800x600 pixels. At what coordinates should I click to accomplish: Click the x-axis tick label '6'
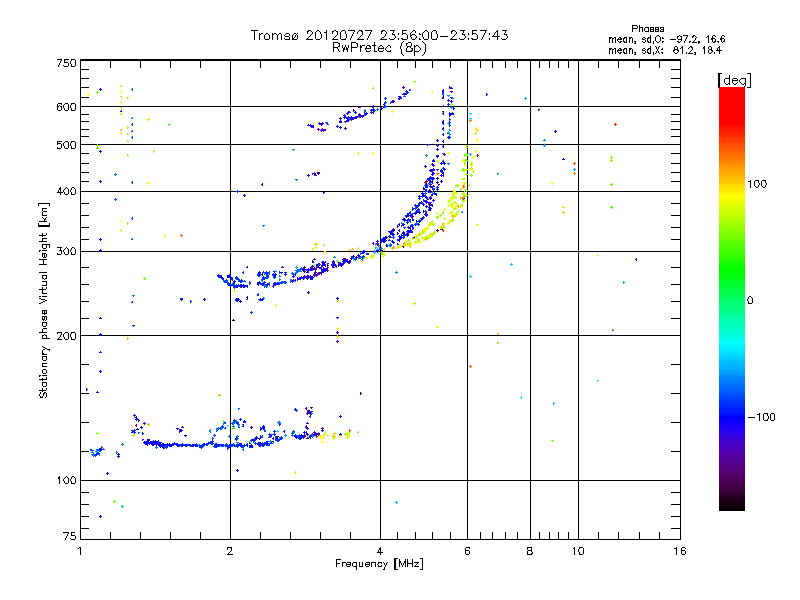click(467, 551)
